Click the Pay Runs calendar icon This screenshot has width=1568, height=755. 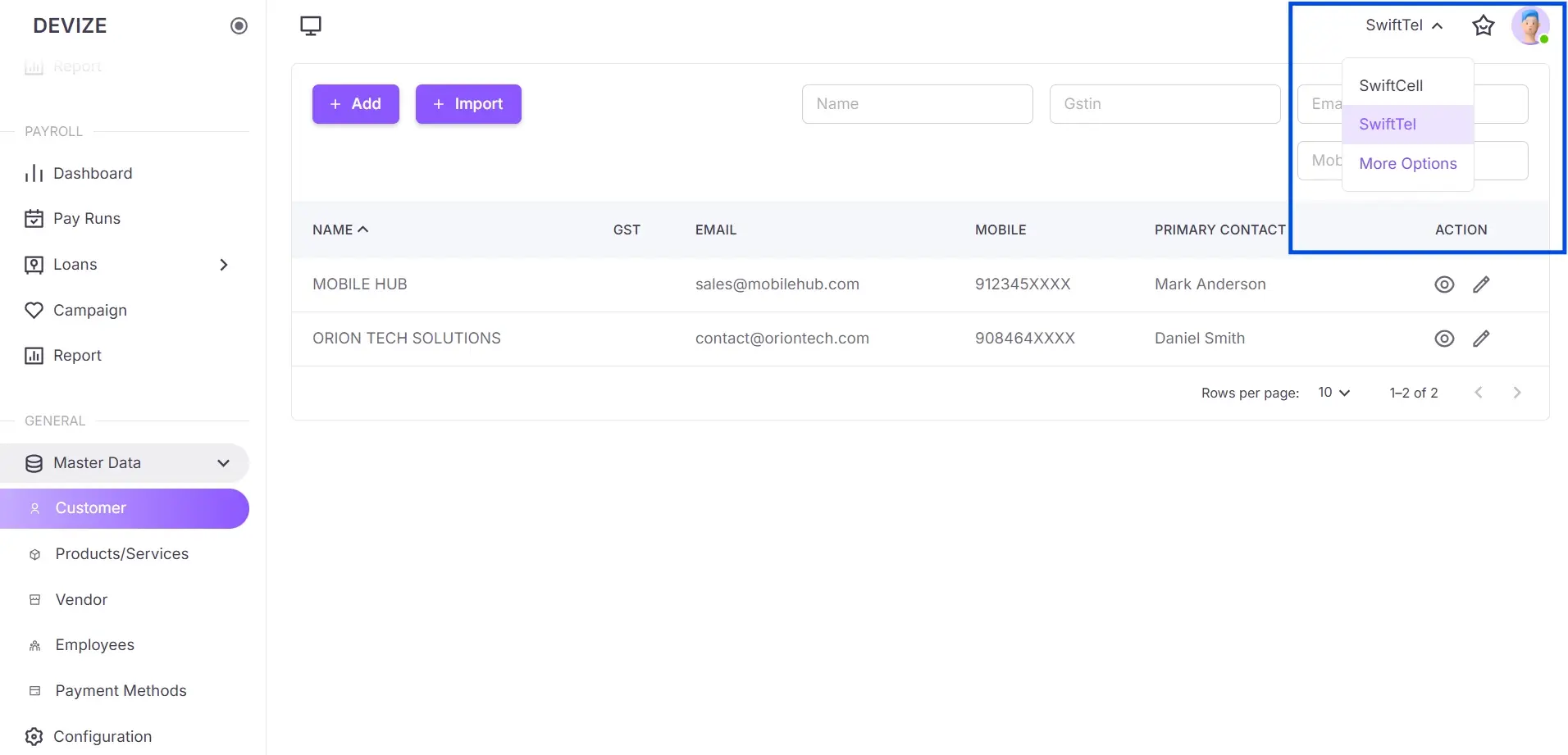(x=34, y=219)
